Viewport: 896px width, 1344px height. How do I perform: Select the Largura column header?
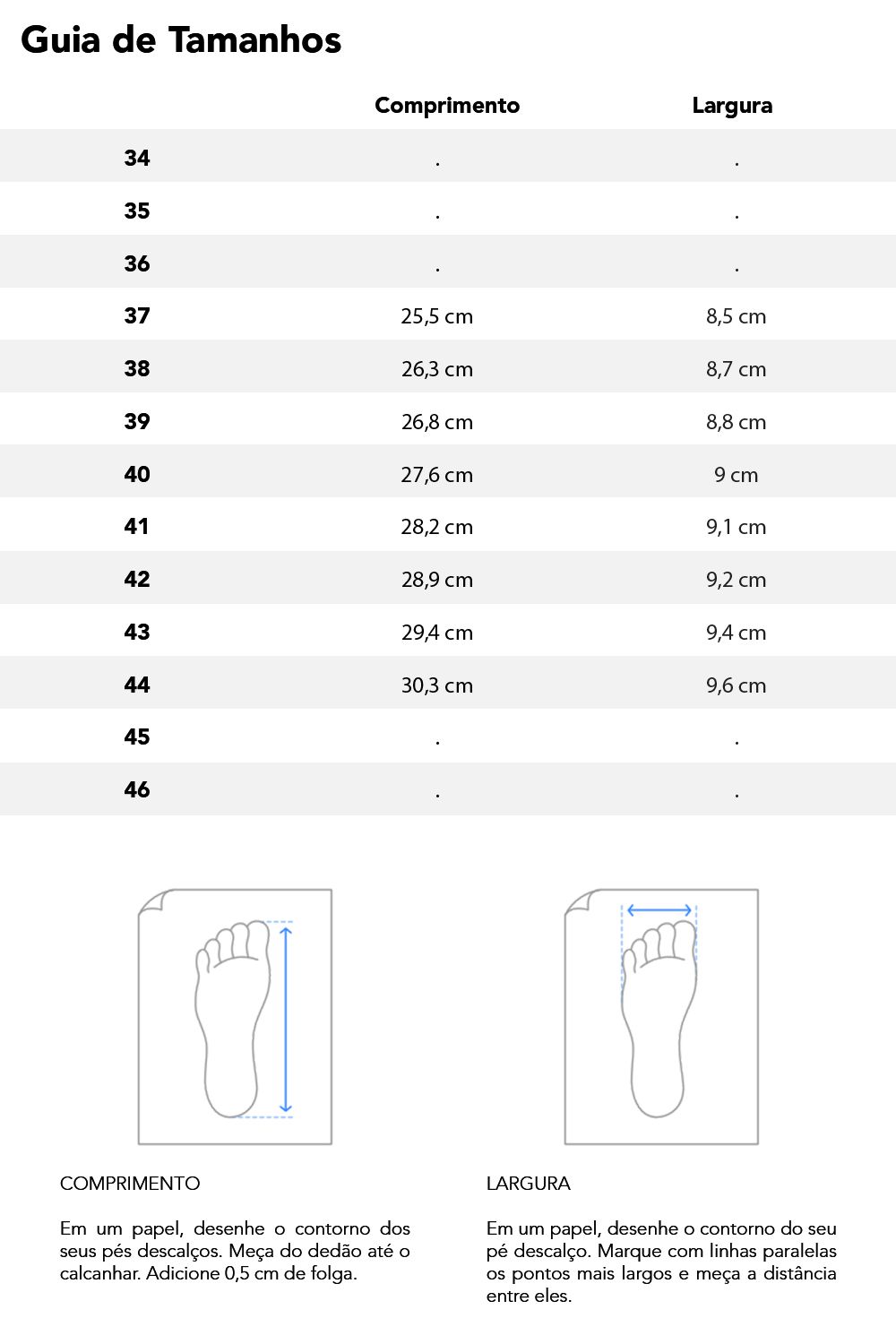tap(732, 105)
